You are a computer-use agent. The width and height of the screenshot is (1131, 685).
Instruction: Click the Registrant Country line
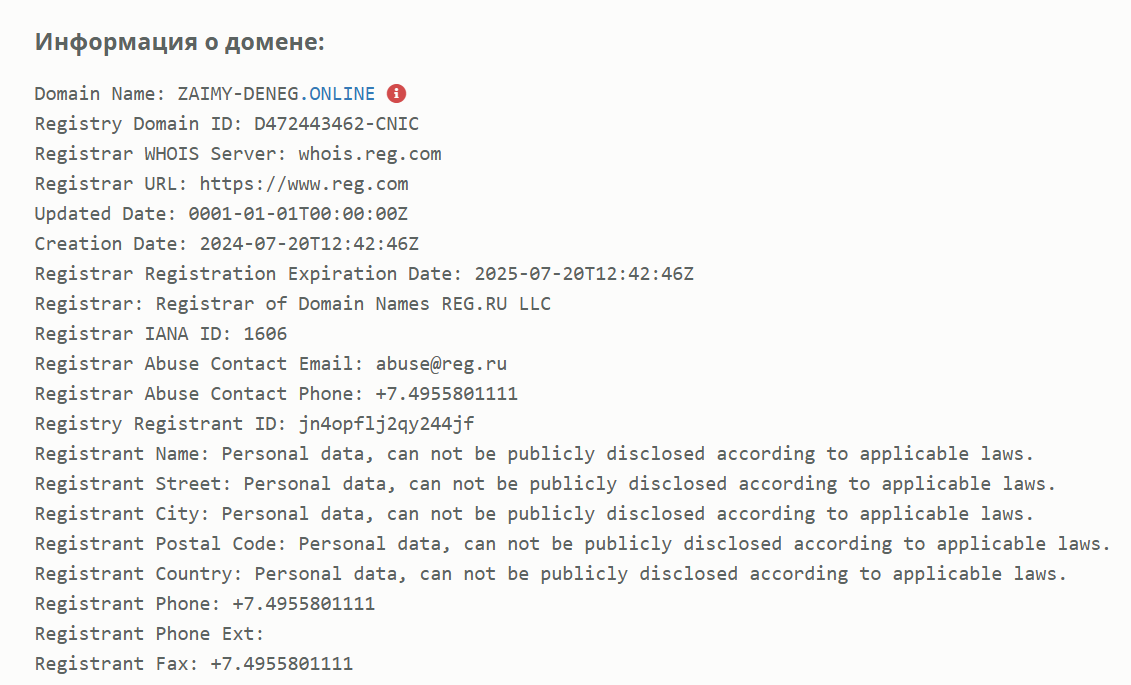[x=551, y=574]
